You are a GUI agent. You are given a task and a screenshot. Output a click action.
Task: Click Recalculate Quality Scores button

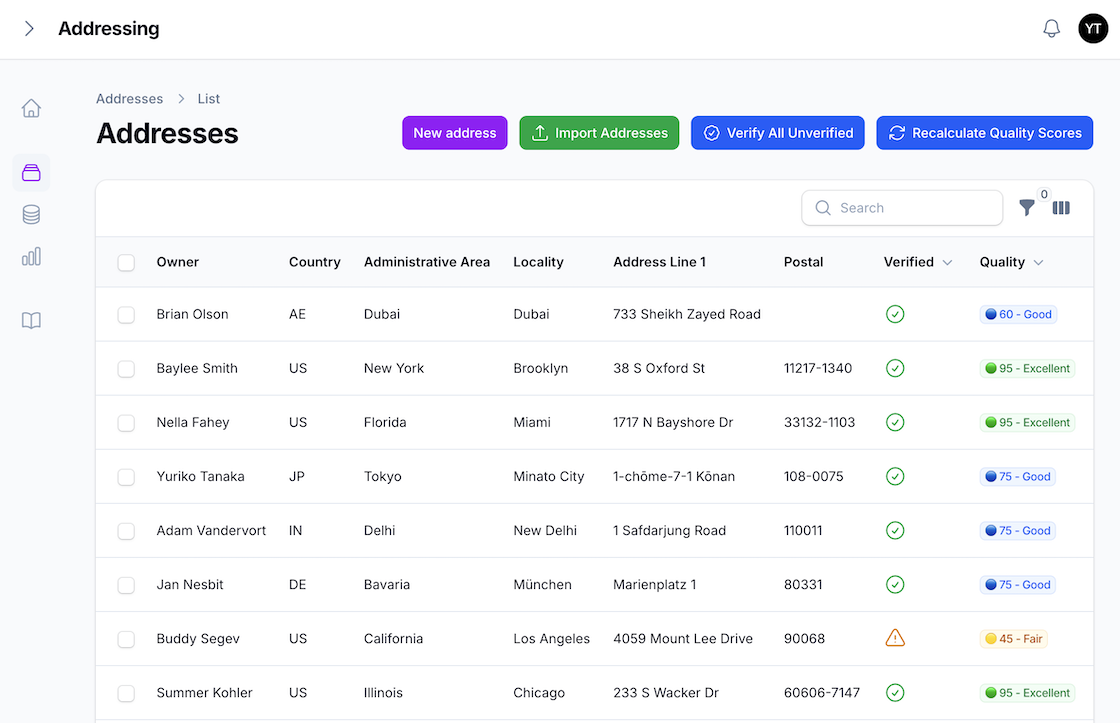984,133
